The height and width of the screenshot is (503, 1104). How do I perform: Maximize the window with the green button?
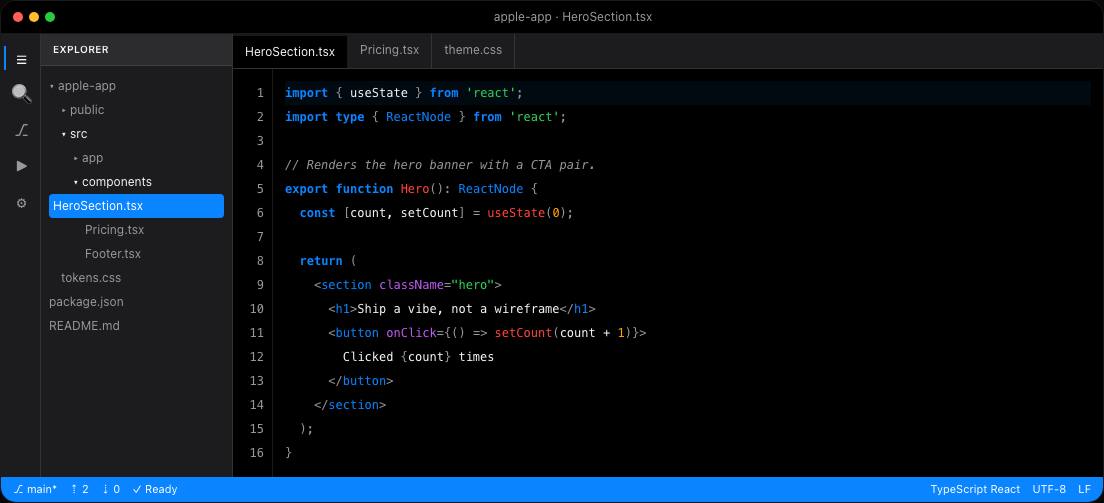coord(50,17)
